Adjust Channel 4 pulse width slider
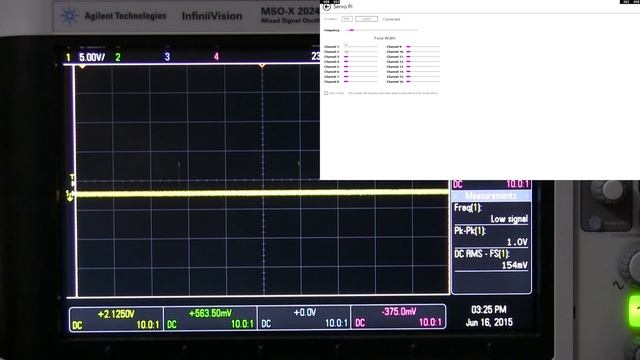 pos(361,62)
